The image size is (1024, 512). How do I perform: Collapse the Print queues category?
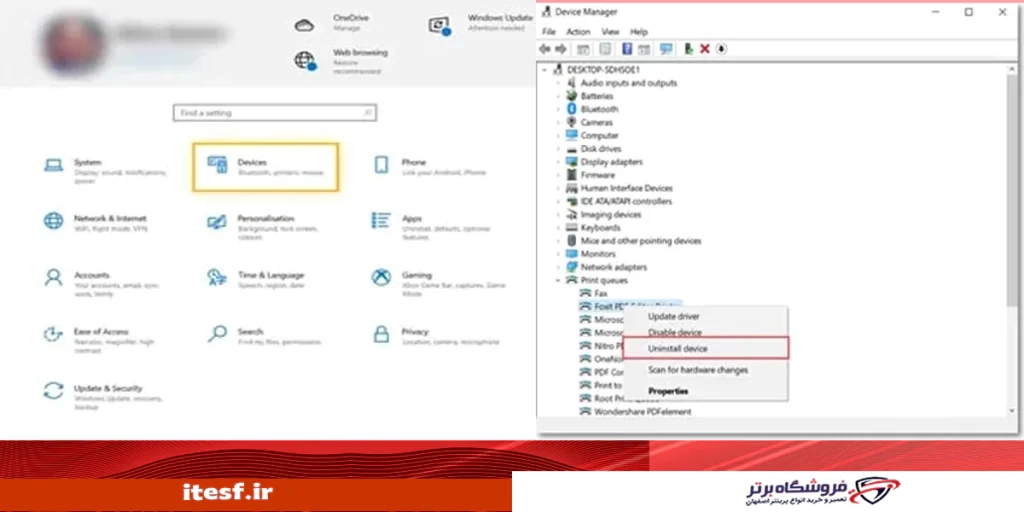click(558, 281)
